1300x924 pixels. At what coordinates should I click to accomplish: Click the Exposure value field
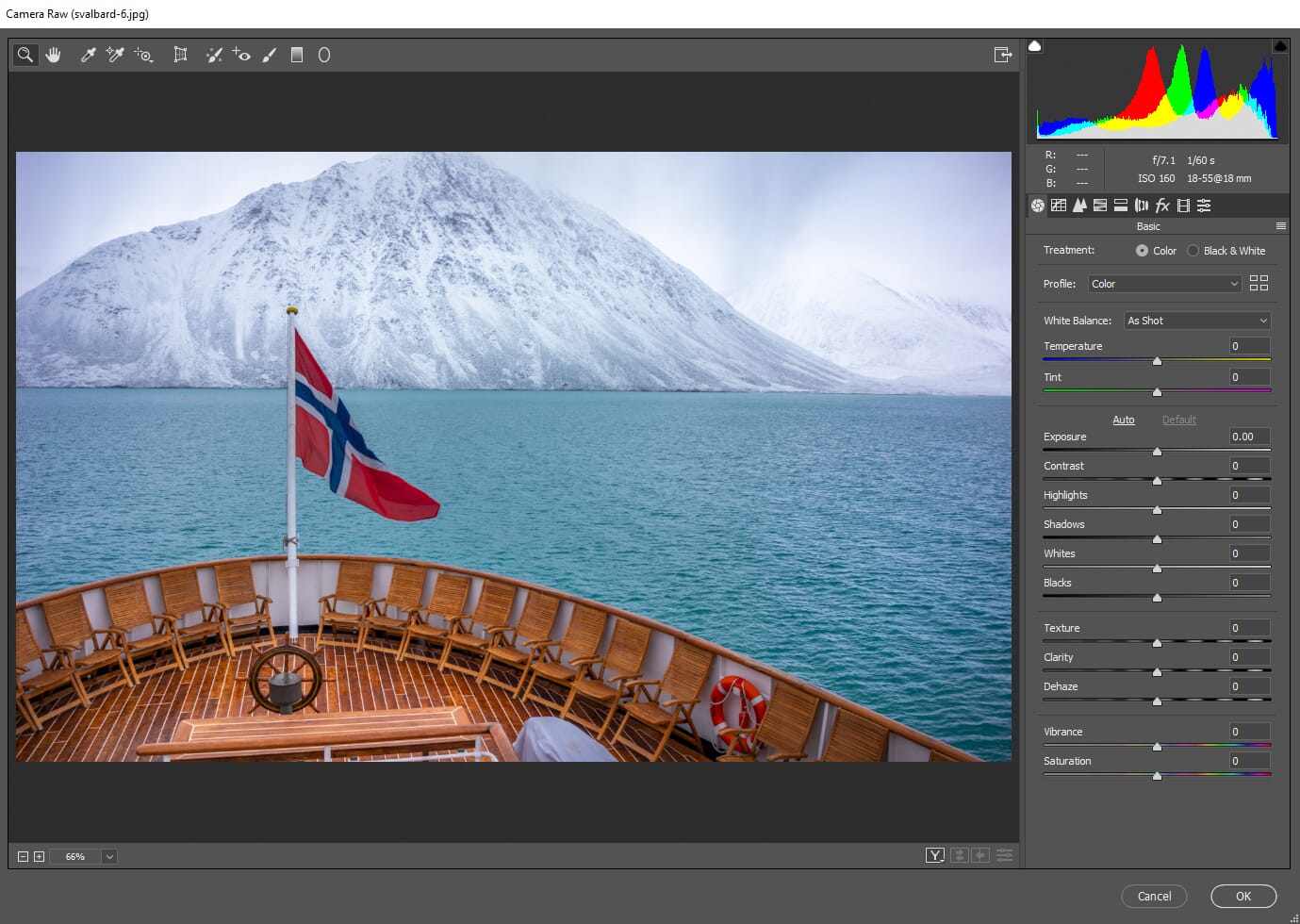point(1250,437)
